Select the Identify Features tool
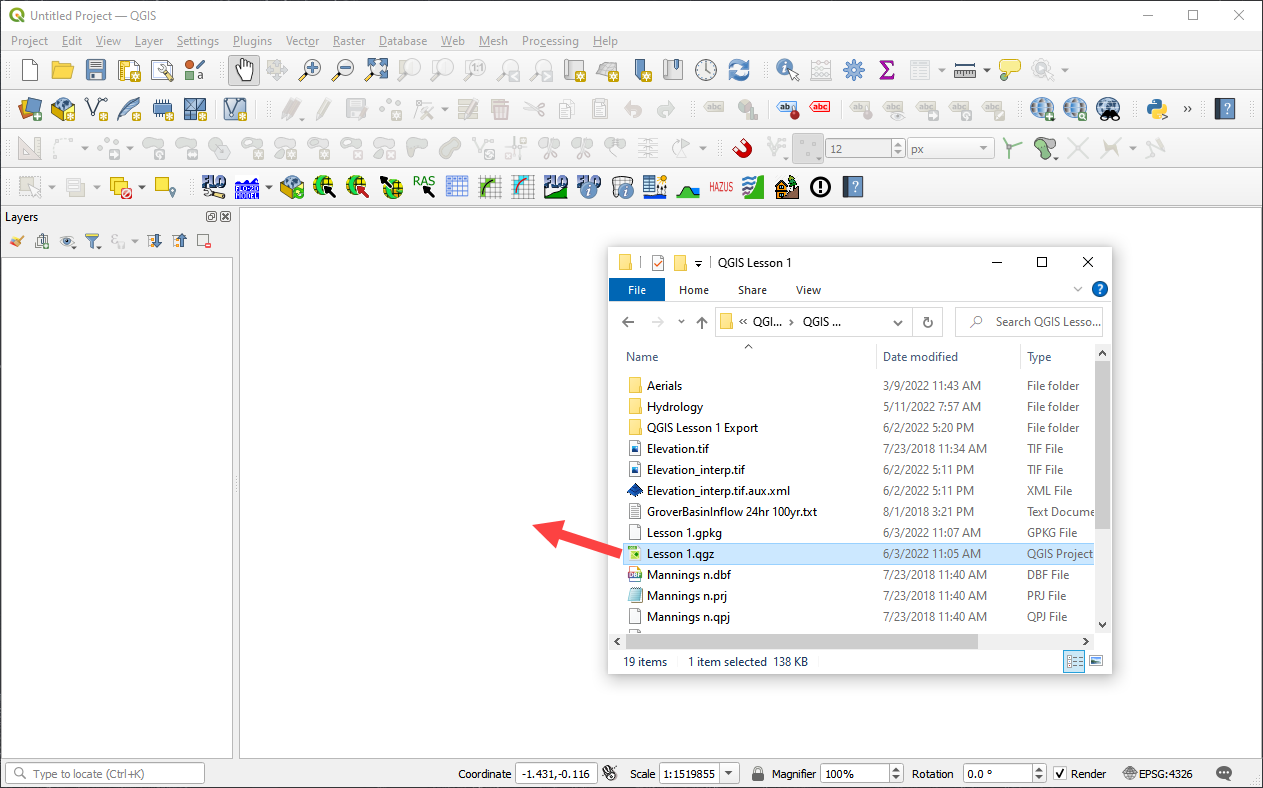Image resolution: width=1263 pixels, height=788 pixels. tap(787, 70)
